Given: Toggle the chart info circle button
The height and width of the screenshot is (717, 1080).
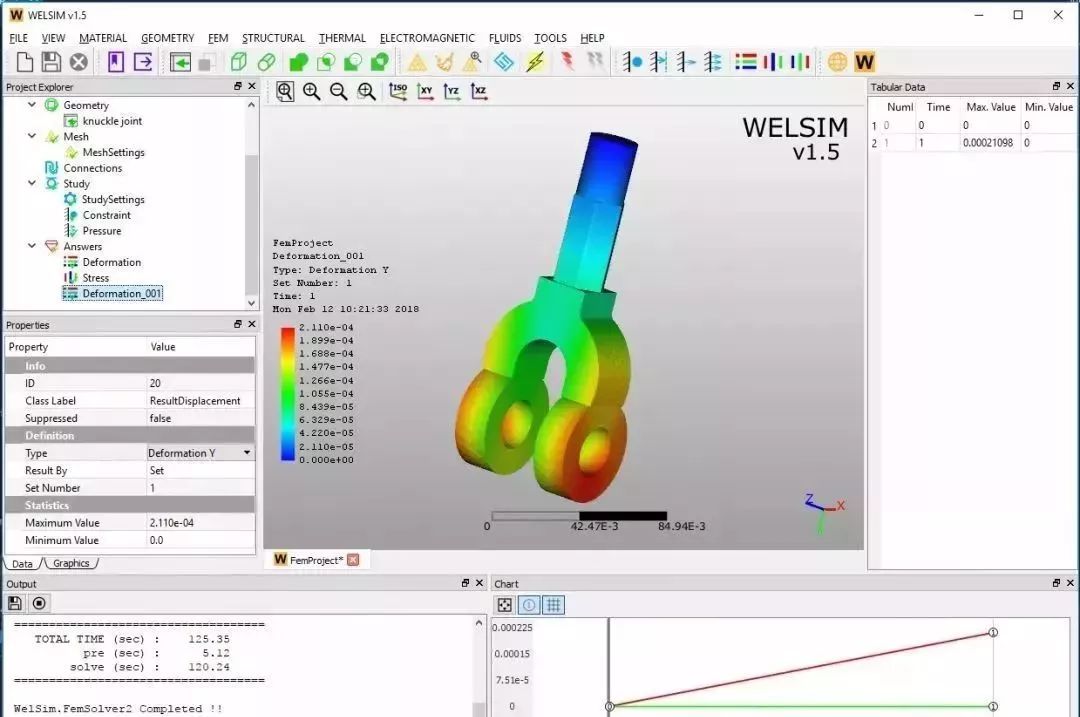Looking at the screenshot, I should [x=529, y=605].
